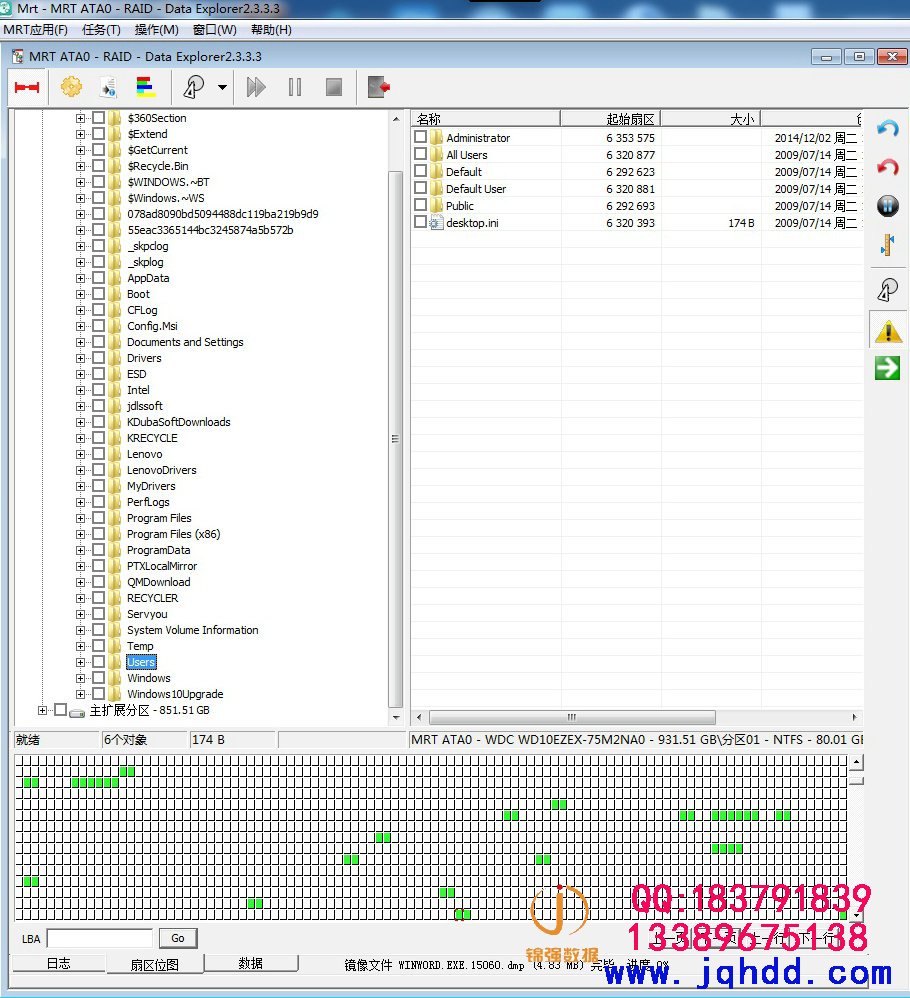Image resolution: width=910 pixels, height=998 pixels.
Task: Click the Windows folder icon in tree
Action: tap(115, 678)
